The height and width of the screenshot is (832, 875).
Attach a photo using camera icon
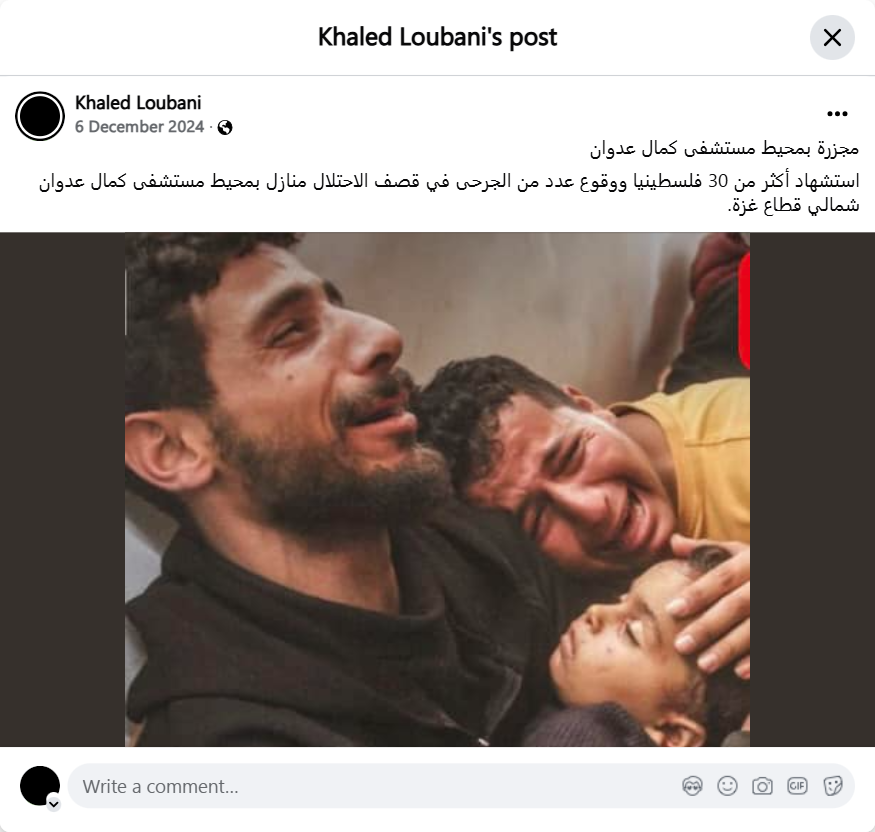762,786
